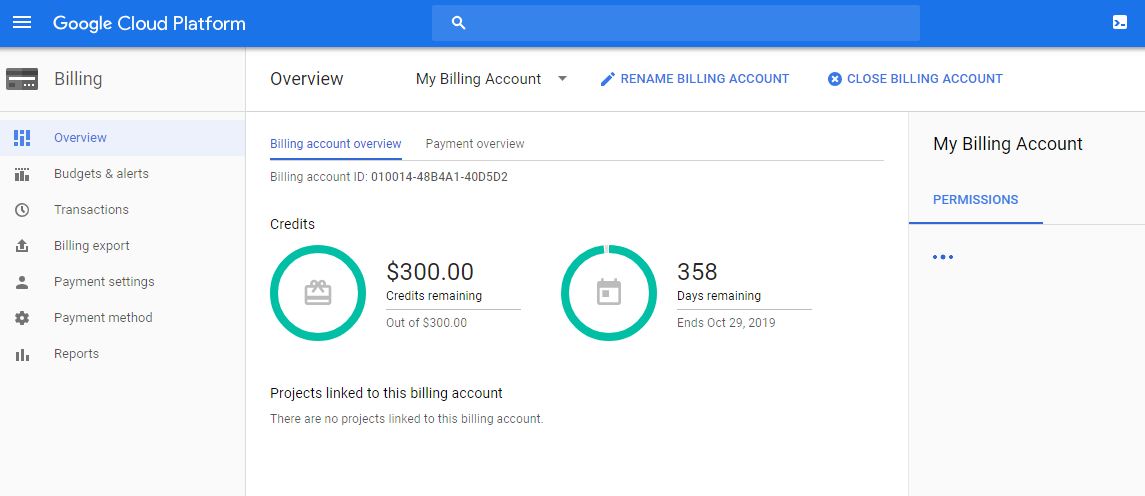1145x496 pixels.
Task: Click the Reports bar chart icon
Action: coord(22,354)
